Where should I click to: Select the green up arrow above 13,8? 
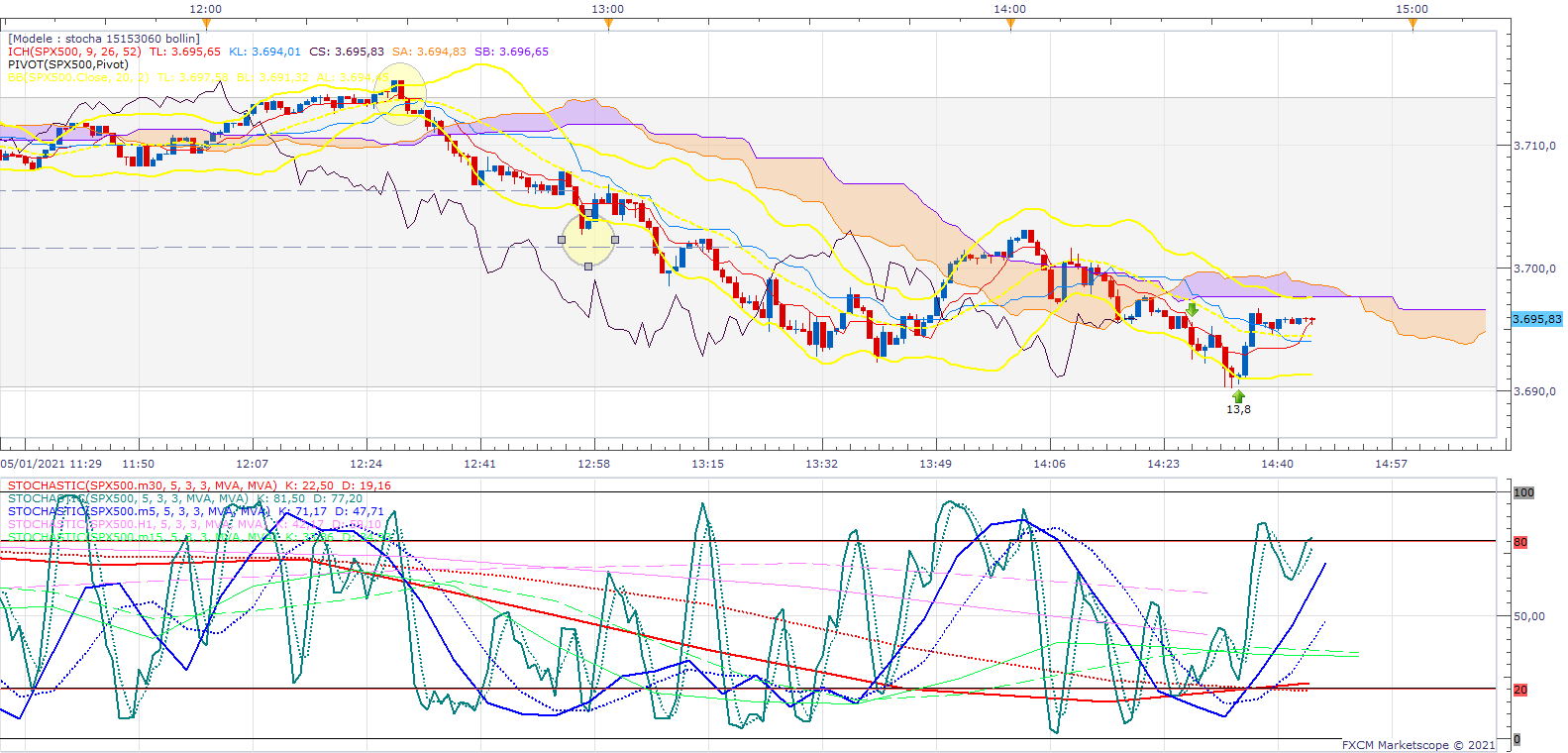pos(1238,395)
